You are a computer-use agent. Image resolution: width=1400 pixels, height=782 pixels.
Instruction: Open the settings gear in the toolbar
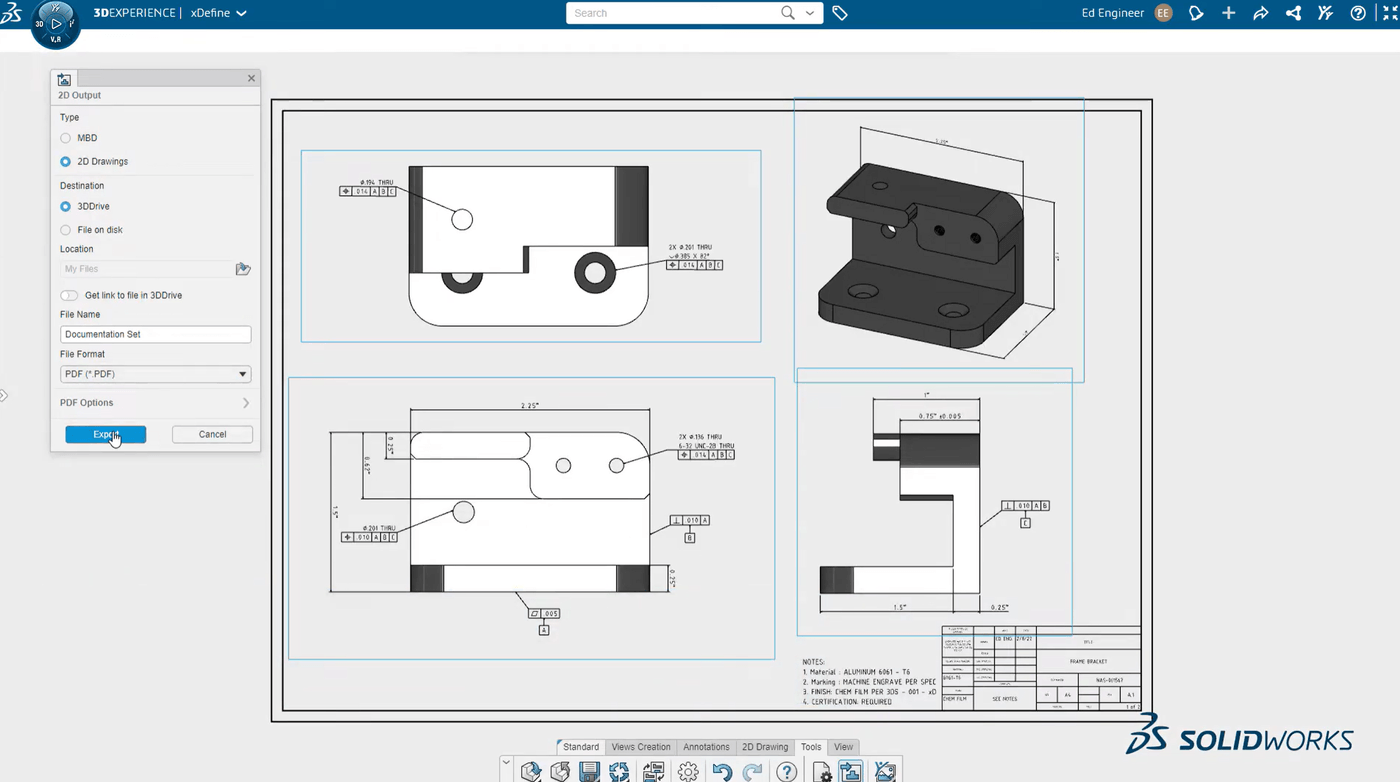688,771
